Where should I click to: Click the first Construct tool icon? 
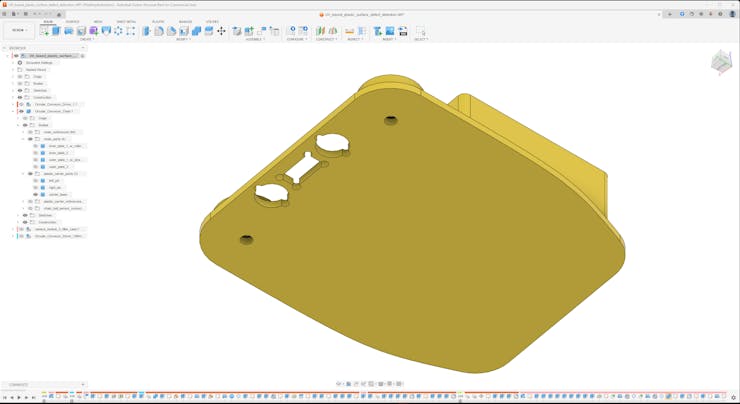point(321,31)
